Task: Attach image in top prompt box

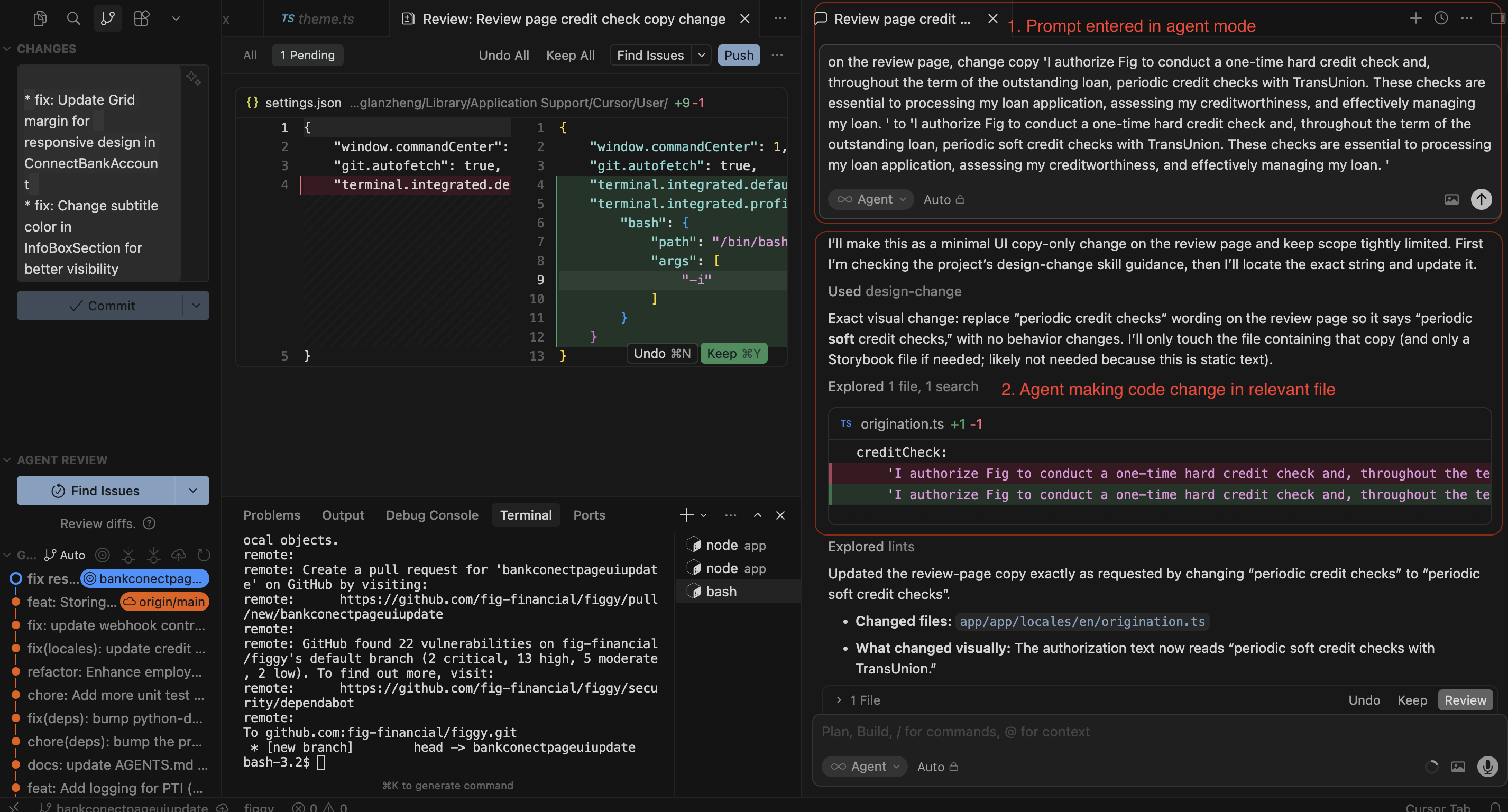Action: (x=1452, y=200)
